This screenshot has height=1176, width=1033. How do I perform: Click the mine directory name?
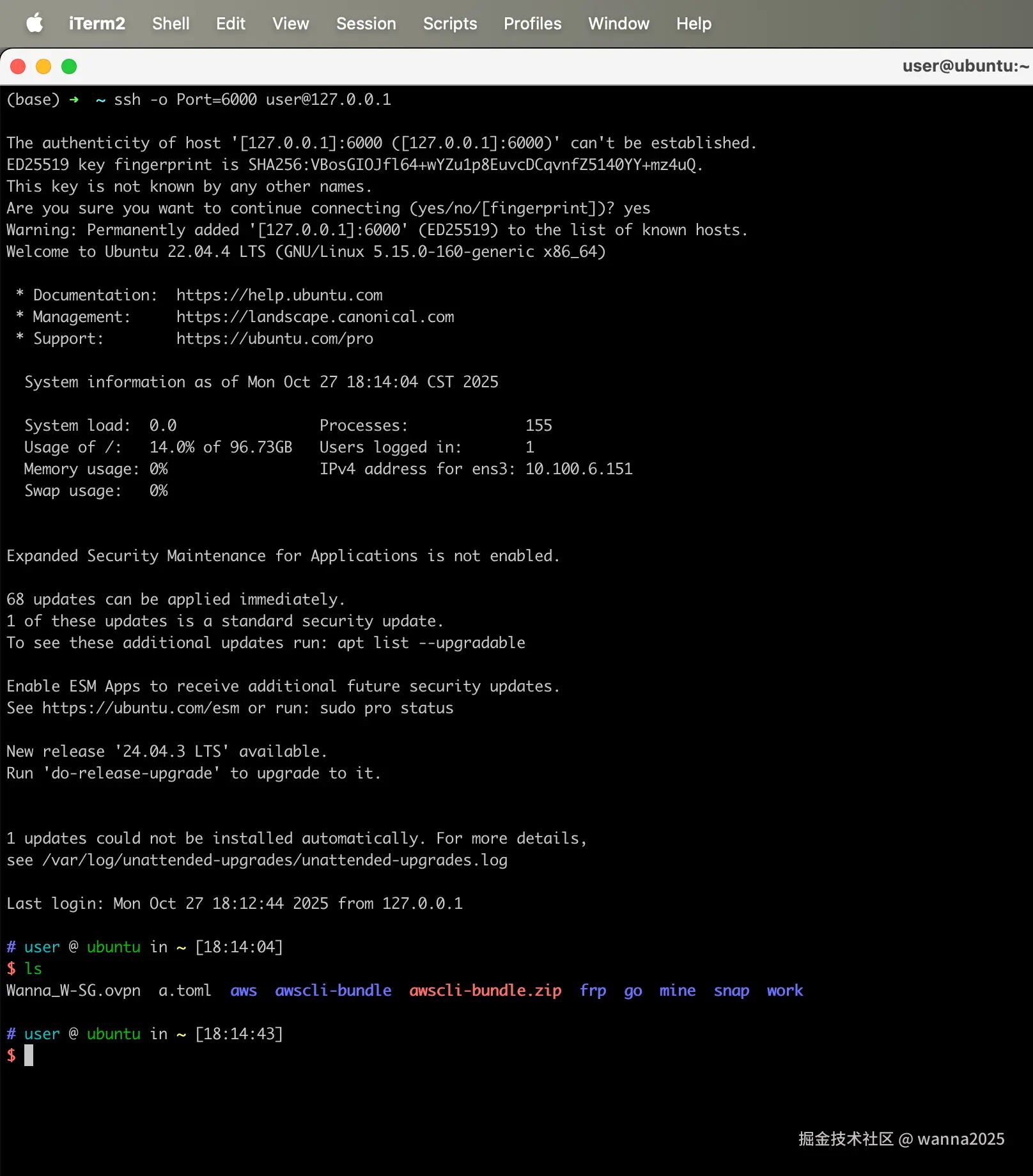[x=678, y=991]
